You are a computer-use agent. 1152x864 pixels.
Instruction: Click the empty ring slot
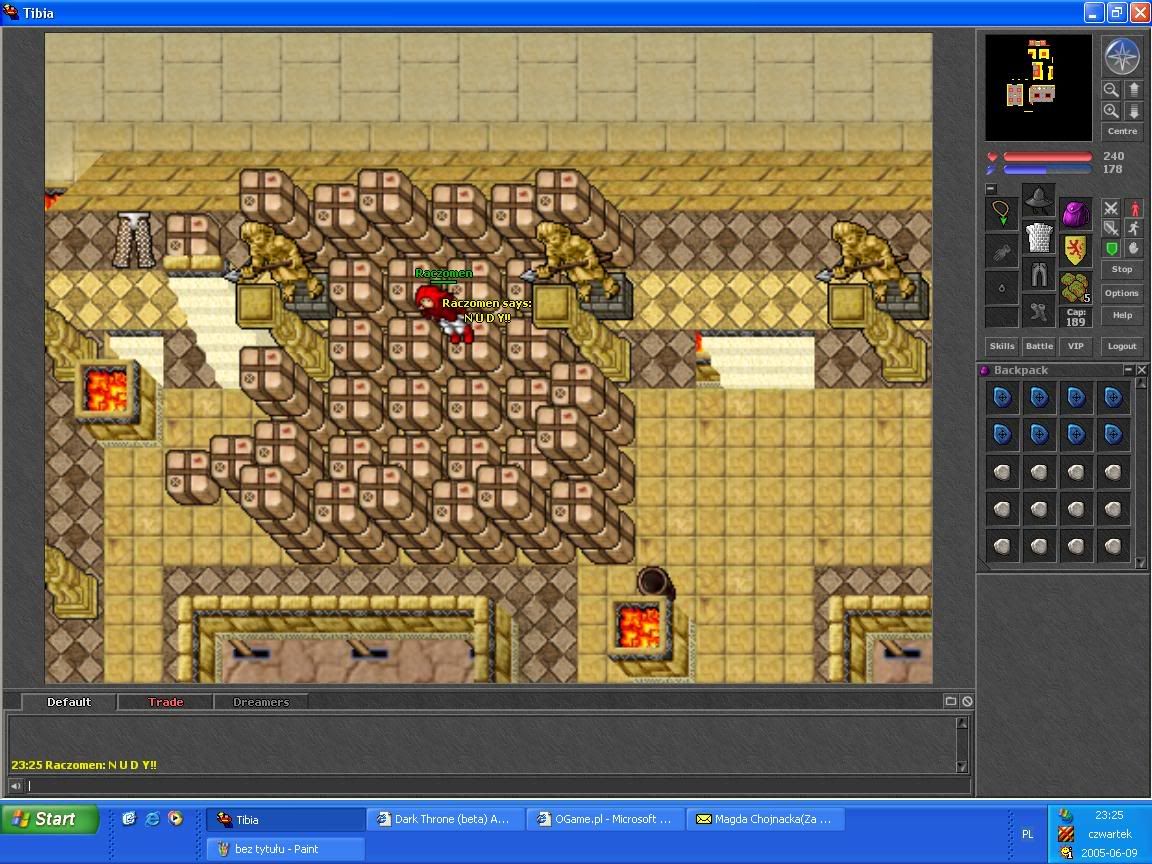[x=1001, y=288]
